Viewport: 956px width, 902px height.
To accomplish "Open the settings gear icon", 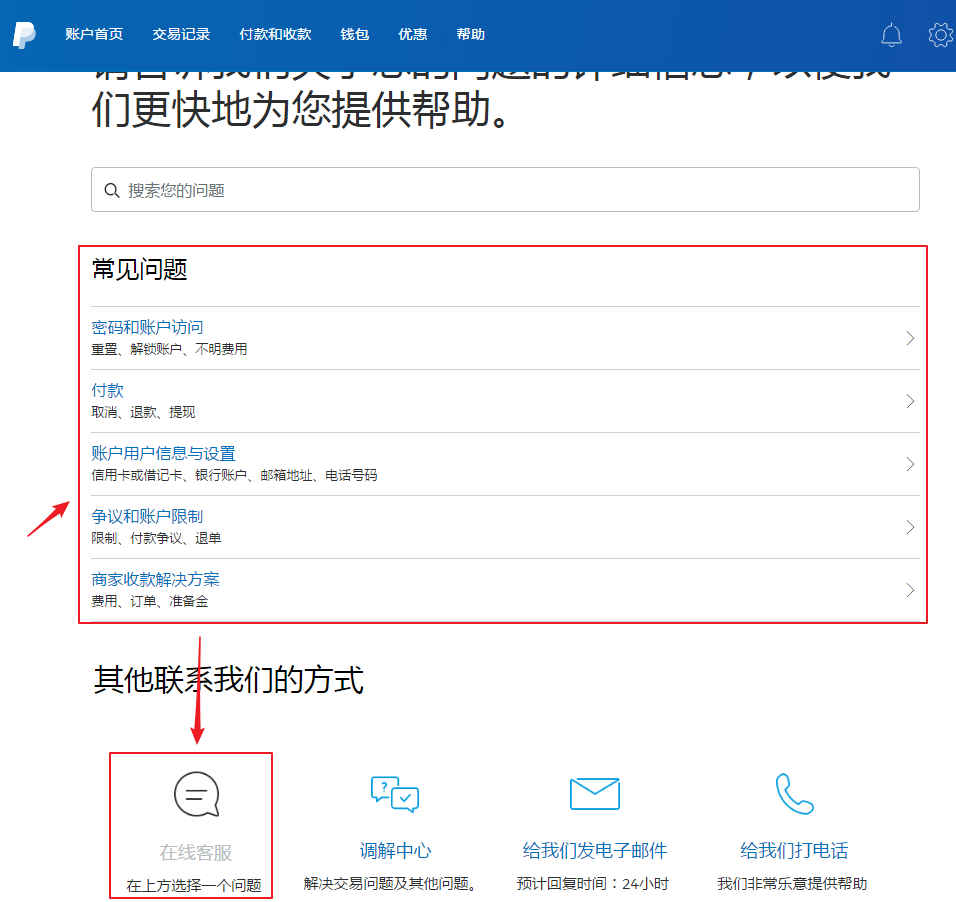I will coord(940,35).
